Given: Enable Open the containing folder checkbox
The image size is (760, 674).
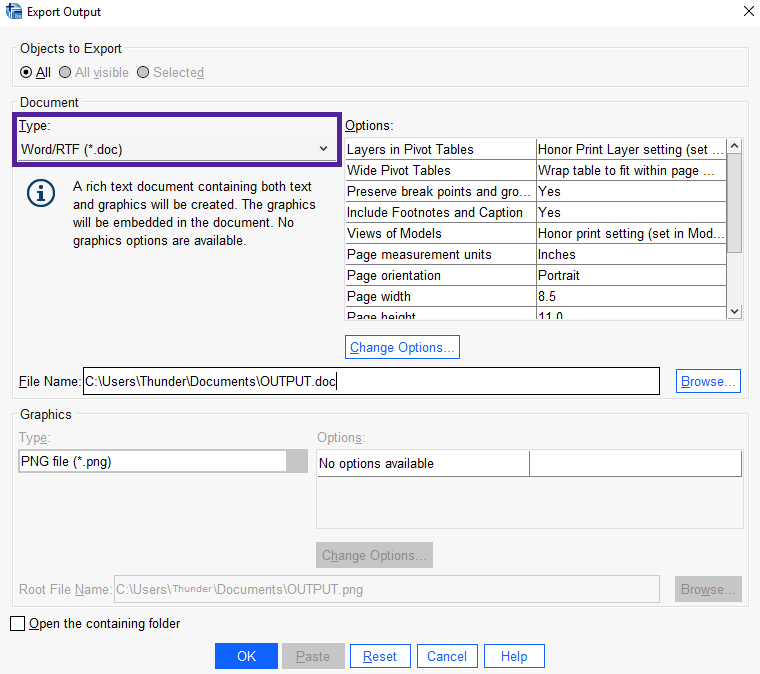Looking at the screenshot, I should 17,624.
